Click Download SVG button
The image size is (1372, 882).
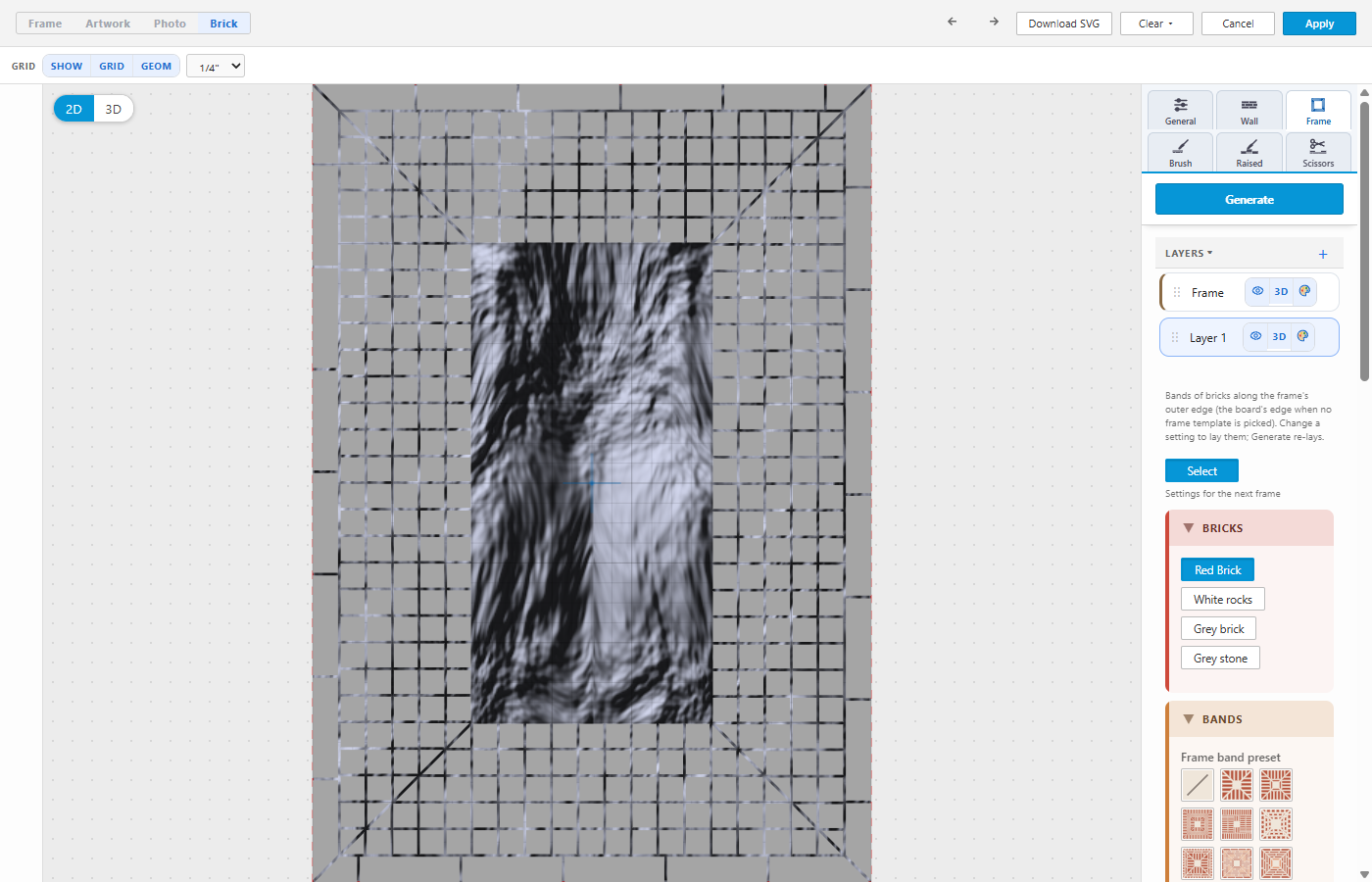pyautogui.click(x=1064, y=24)
